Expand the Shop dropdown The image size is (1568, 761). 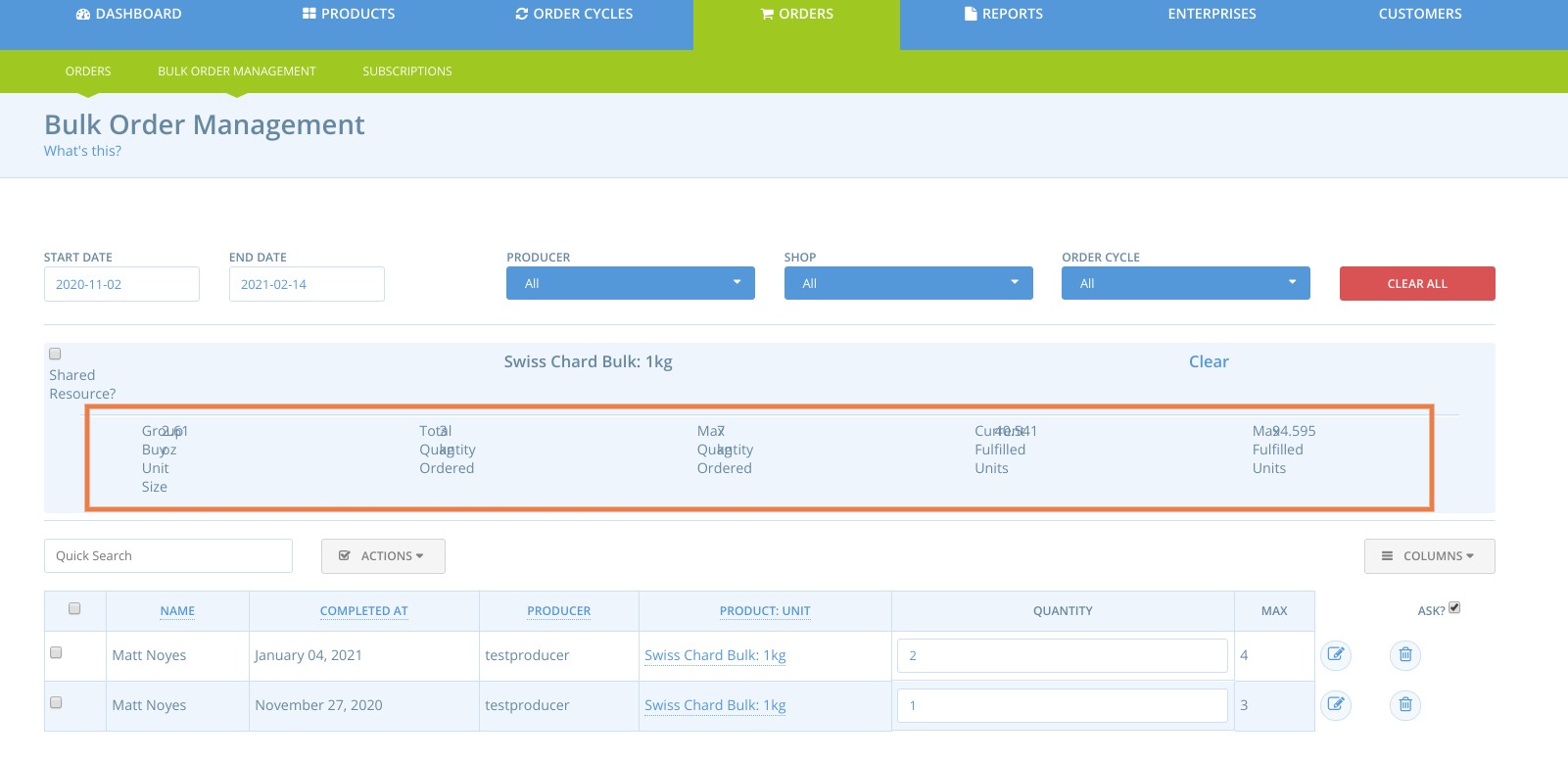point(908,283)
